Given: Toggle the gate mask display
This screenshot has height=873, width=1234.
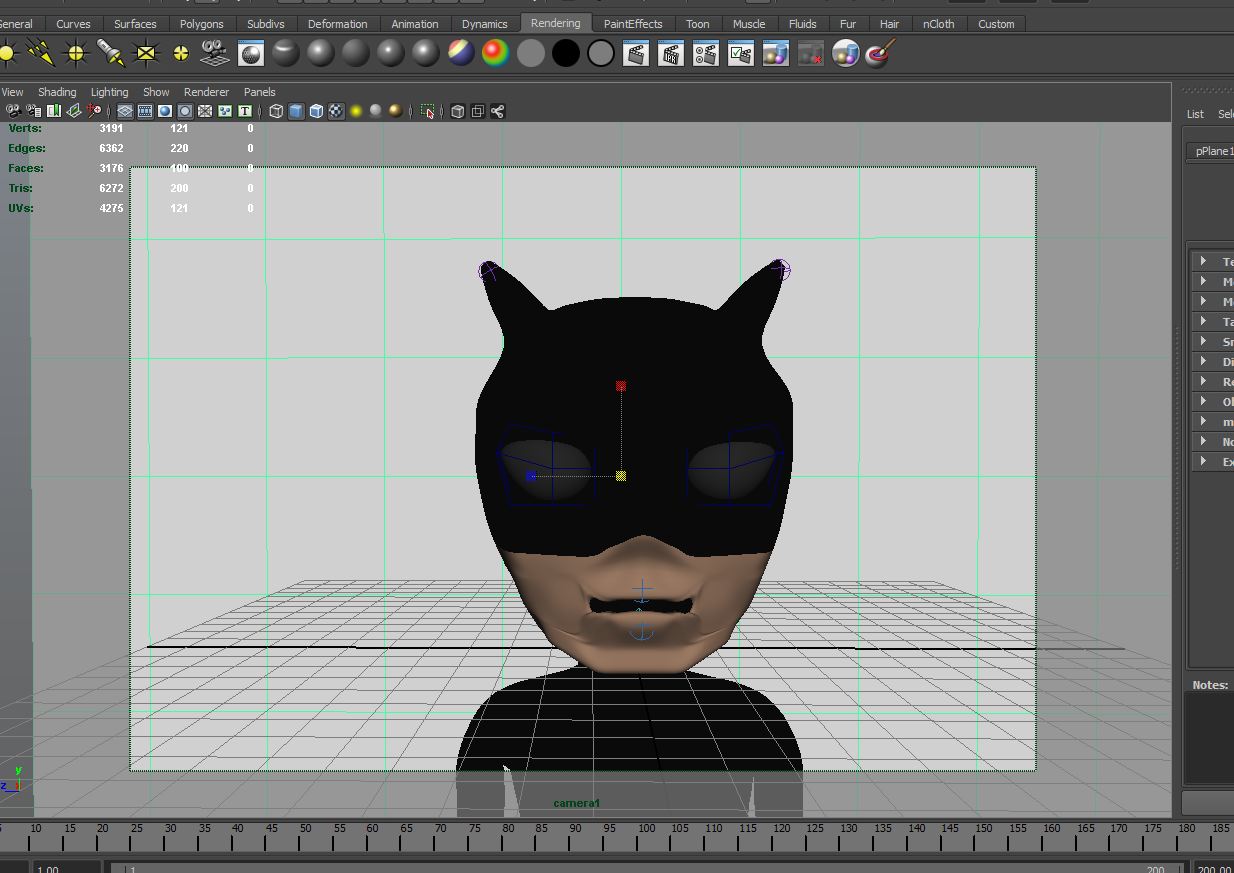Looking at the screenshot, I should (x=185, y=111).
